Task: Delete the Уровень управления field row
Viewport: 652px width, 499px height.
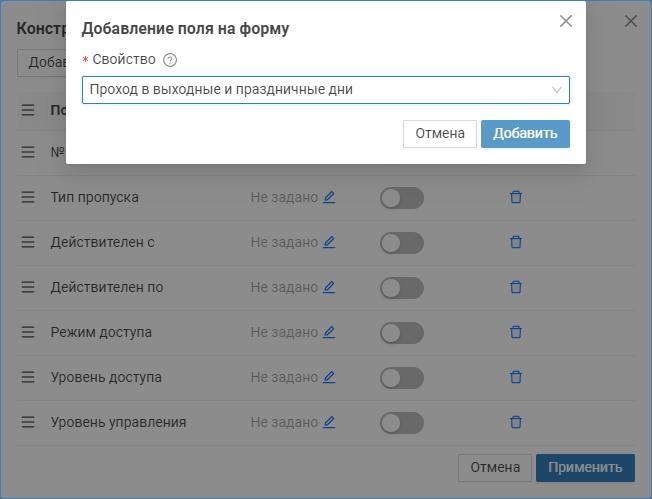Action: pos(516,422)
